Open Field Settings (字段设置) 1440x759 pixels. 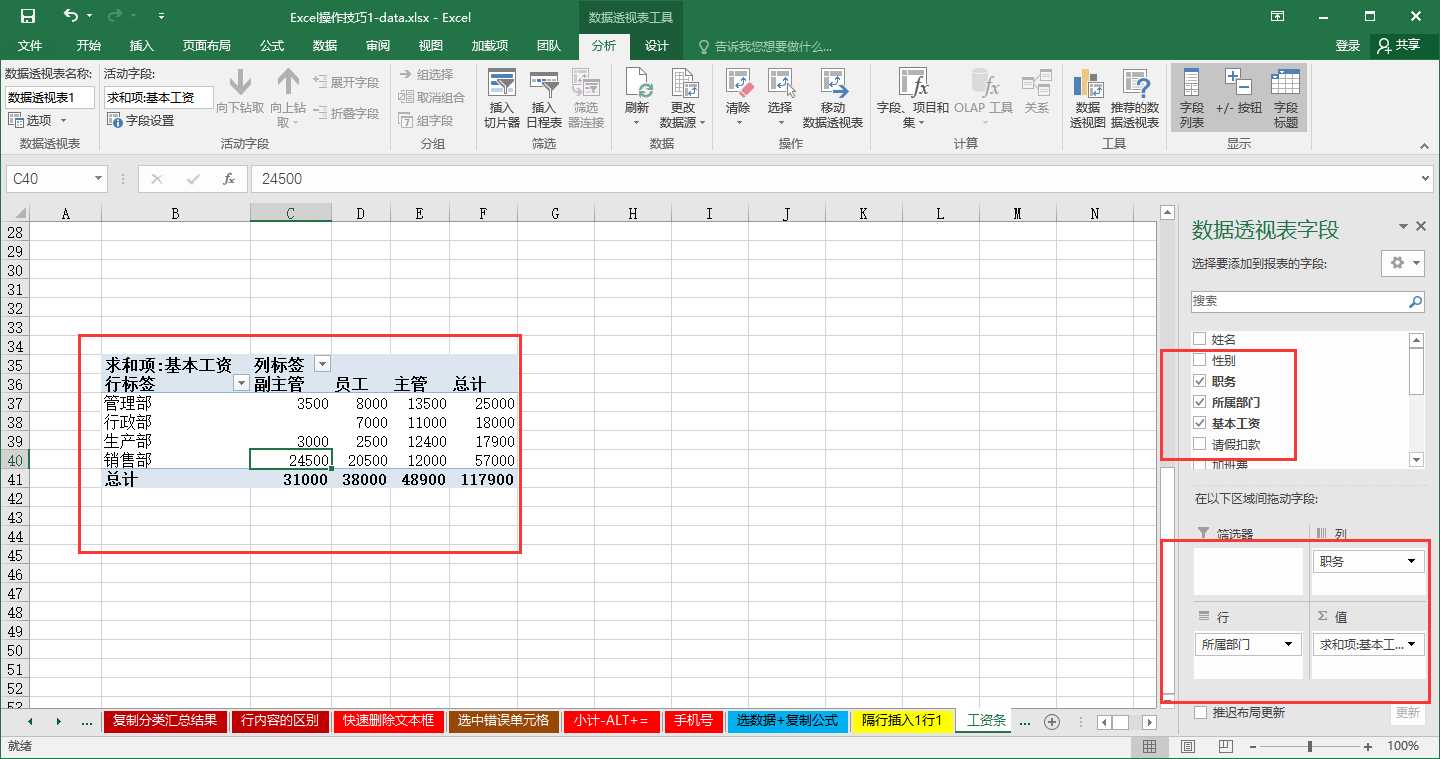tap(141, 120)
